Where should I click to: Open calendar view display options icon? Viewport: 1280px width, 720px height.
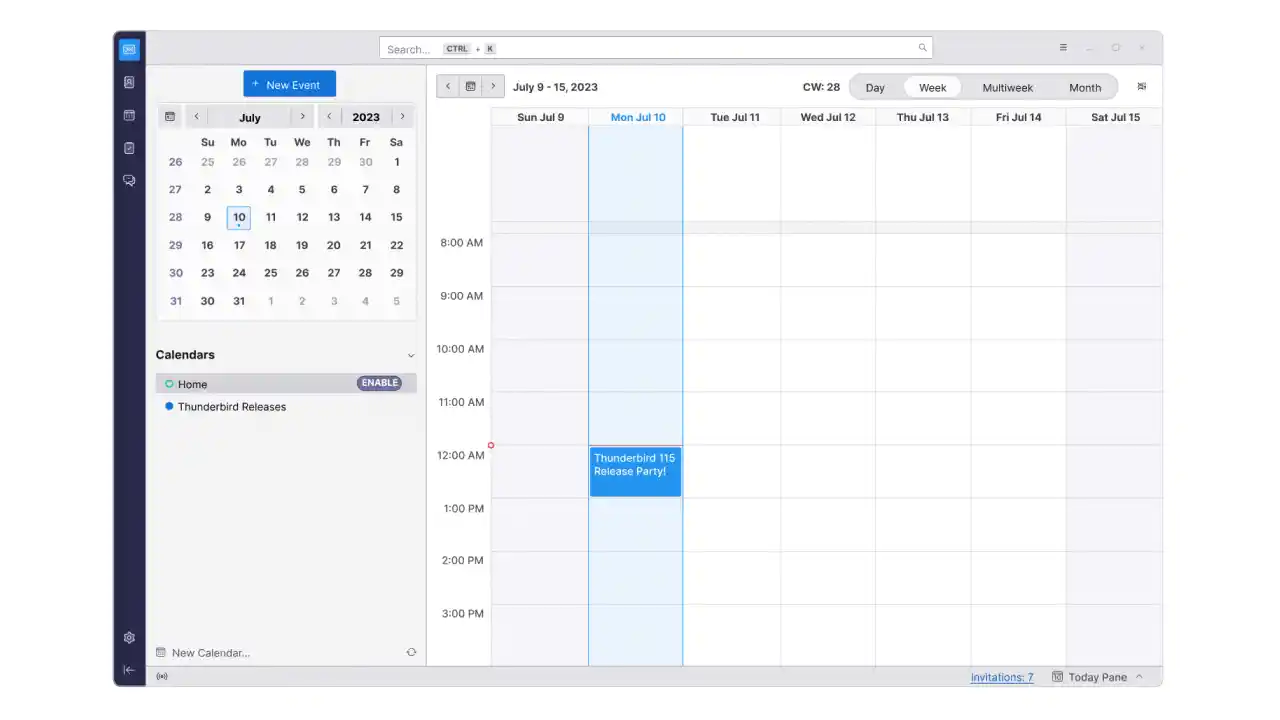1142,87
